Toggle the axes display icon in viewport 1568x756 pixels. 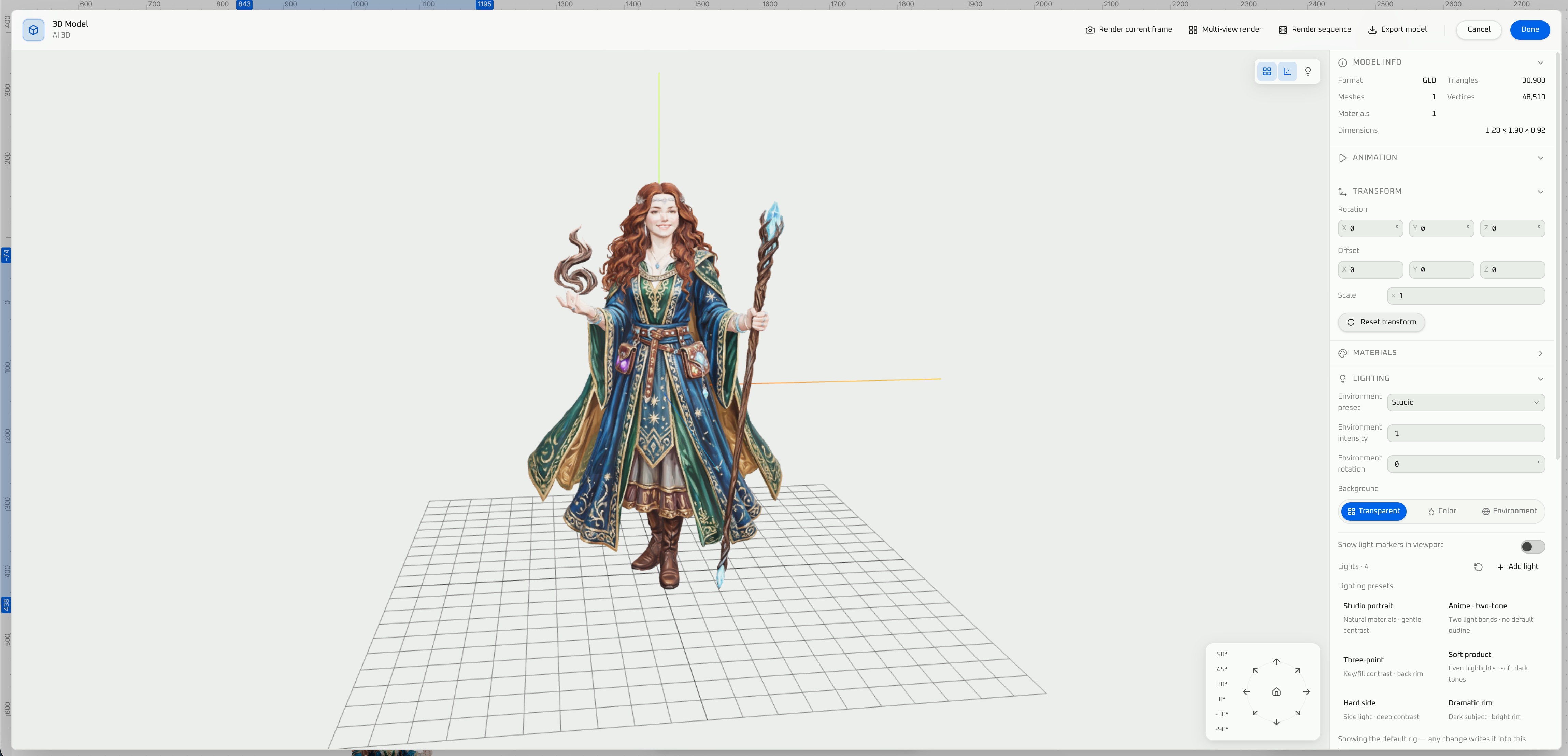[1287, 71]
